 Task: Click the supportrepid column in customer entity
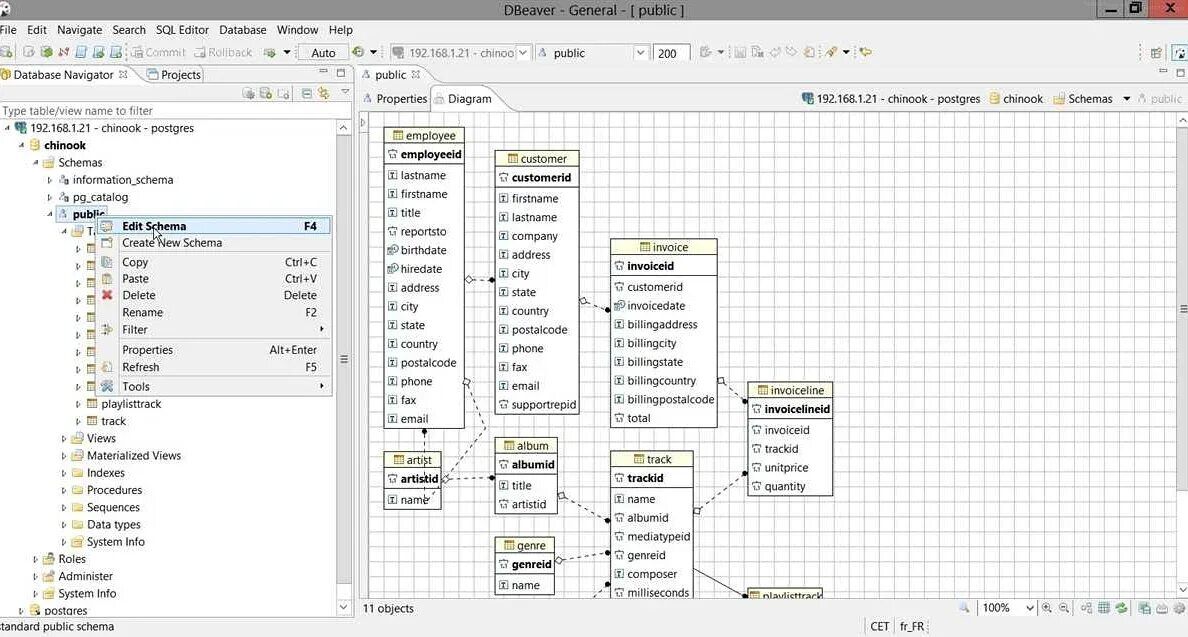pyautogui.click(x=543, y=405)
